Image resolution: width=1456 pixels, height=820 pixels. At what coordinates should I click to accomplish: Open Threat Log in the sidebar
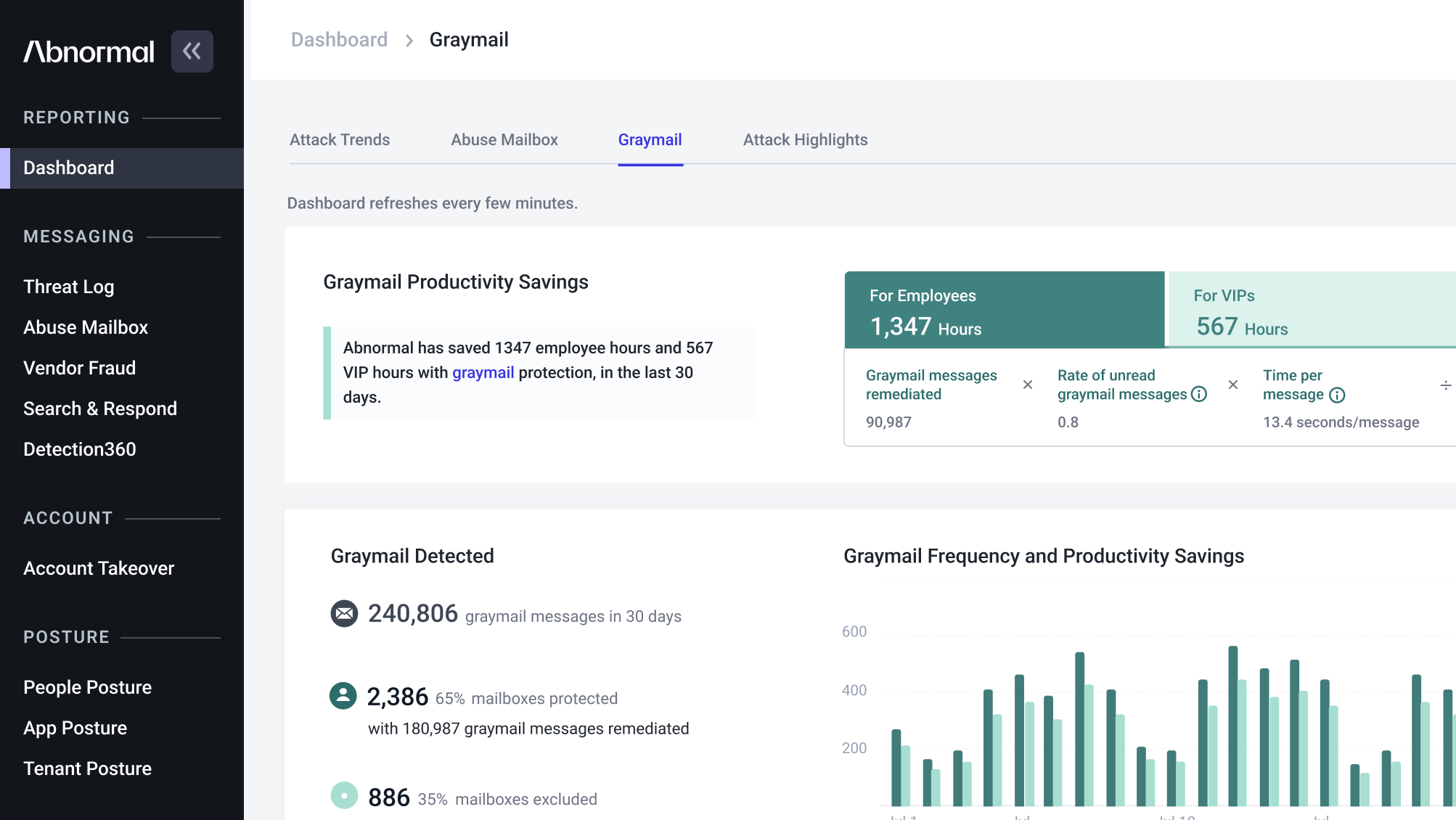point(69,287)
